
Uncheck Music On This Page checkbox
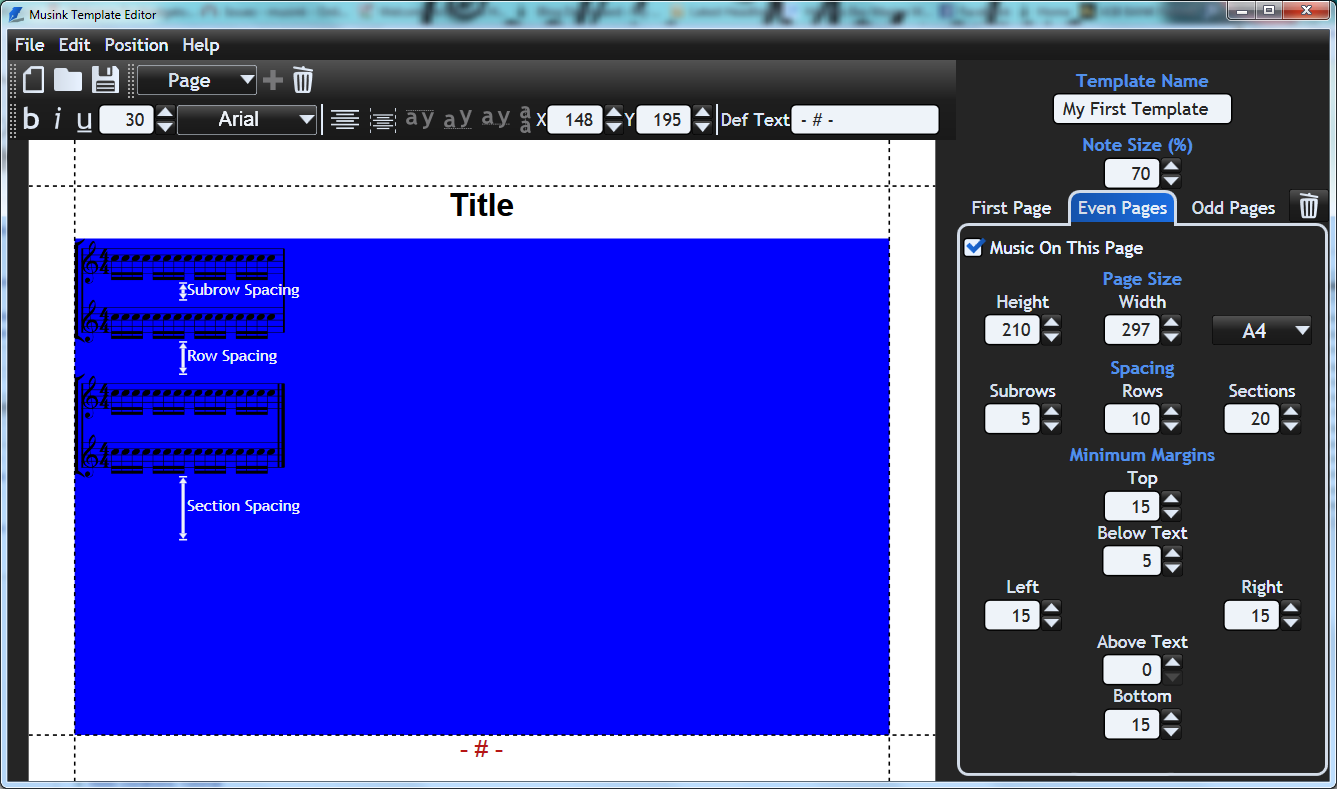pyautogui.click(x=973, y=247)
